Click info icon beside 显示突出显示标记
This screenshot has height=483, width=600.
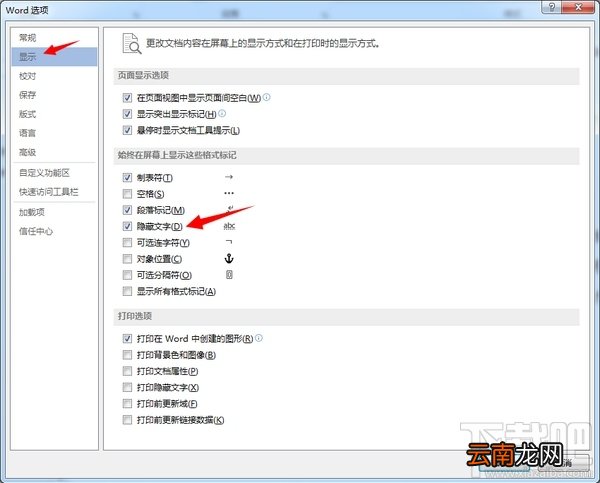[222, 113]
